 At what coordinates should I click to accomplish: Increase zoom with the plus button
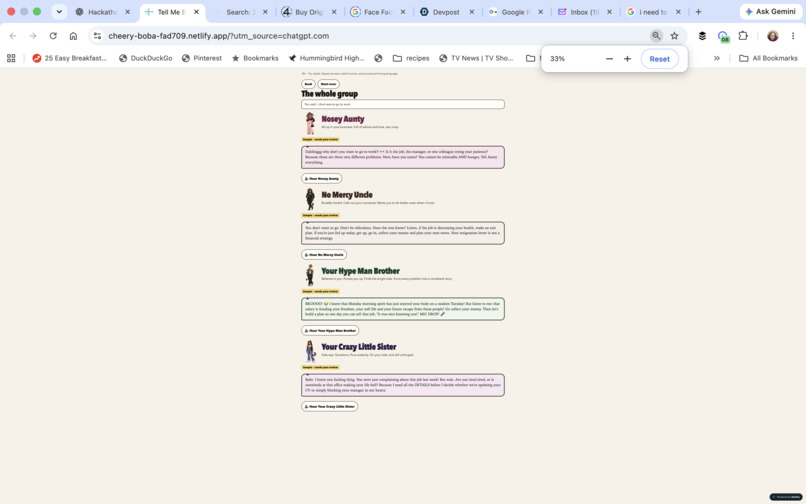pos(627,59)
